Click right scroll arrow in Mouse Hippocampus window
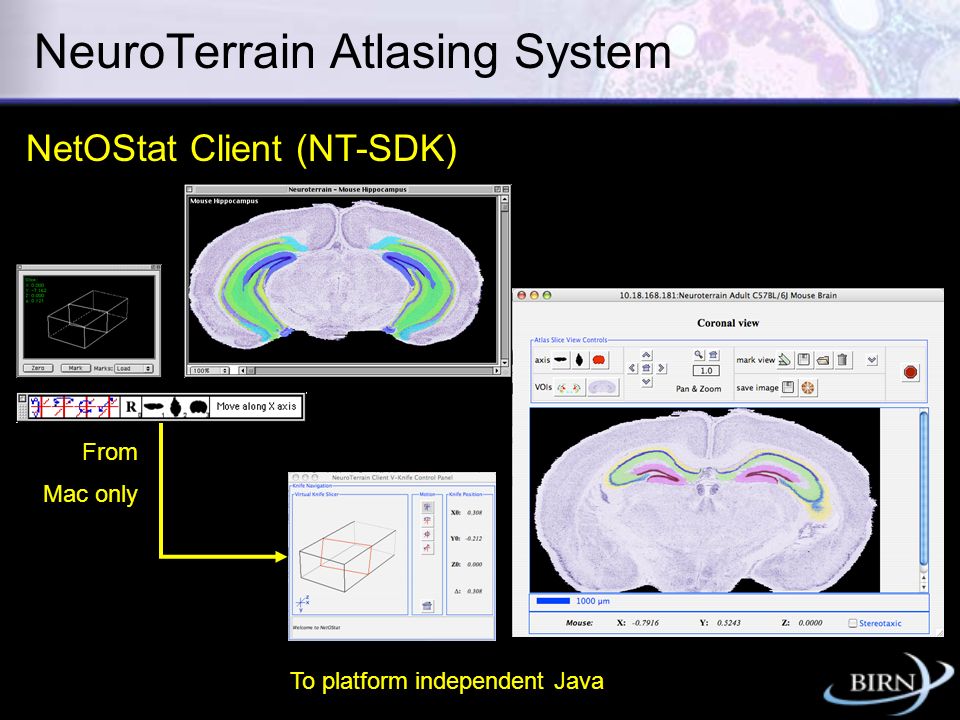The image size is (960, 720). point(497,370)
